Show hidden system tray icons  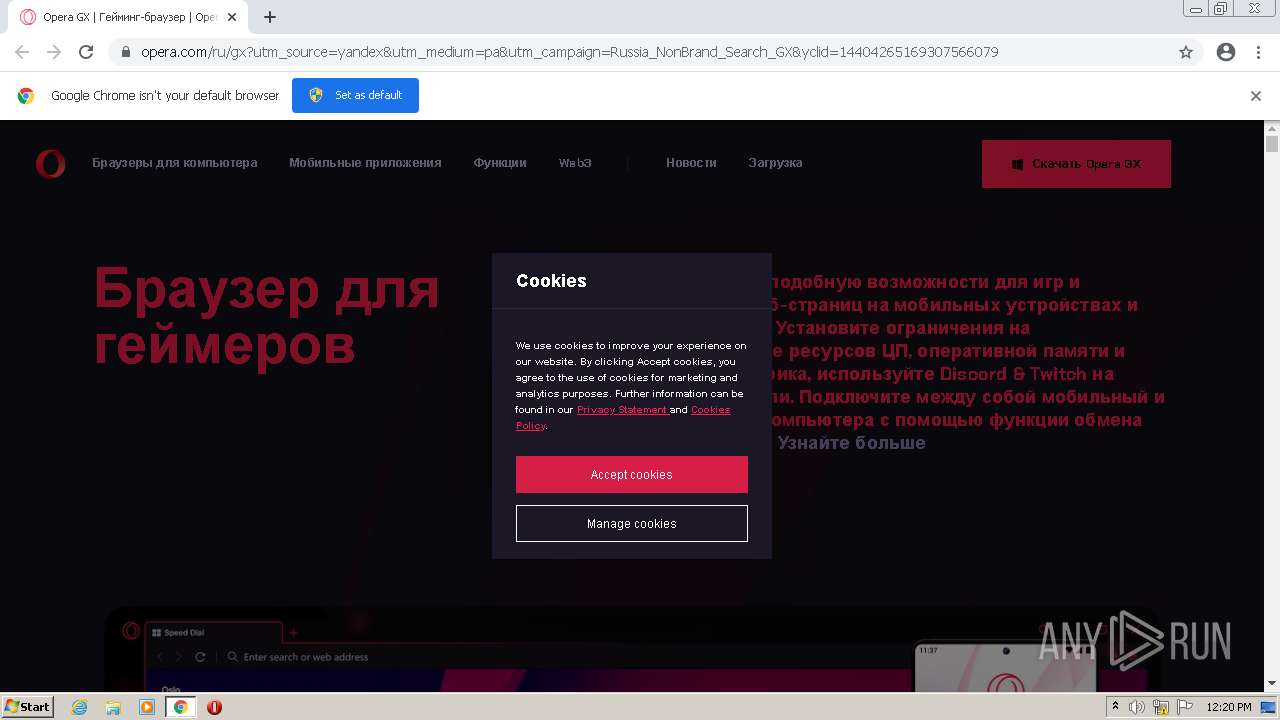(1115, 706)
